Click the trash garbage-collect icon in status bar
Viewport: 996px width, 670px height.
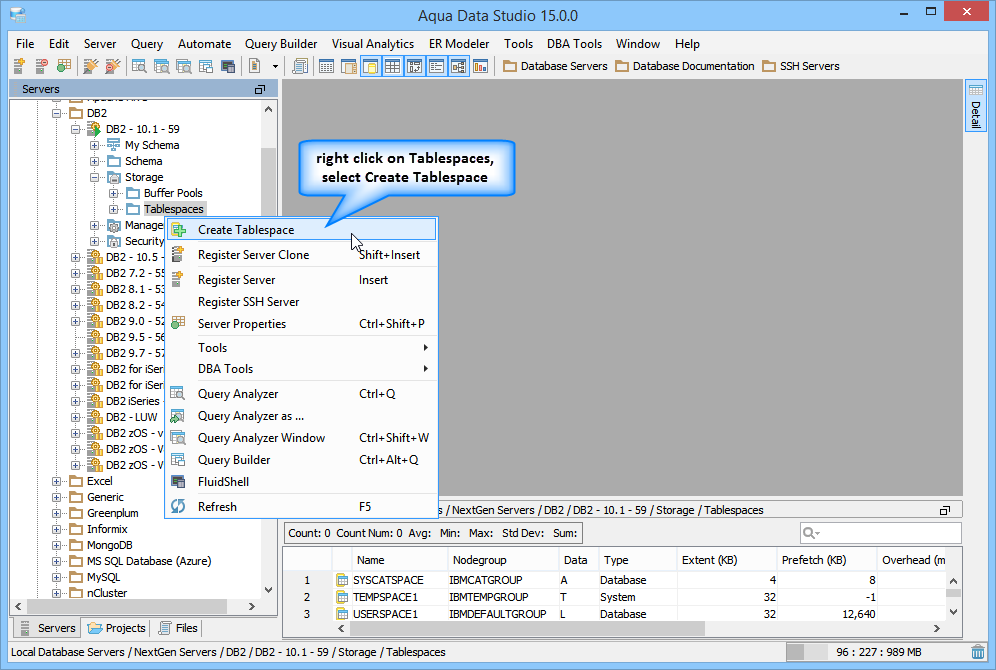(978, 652)
